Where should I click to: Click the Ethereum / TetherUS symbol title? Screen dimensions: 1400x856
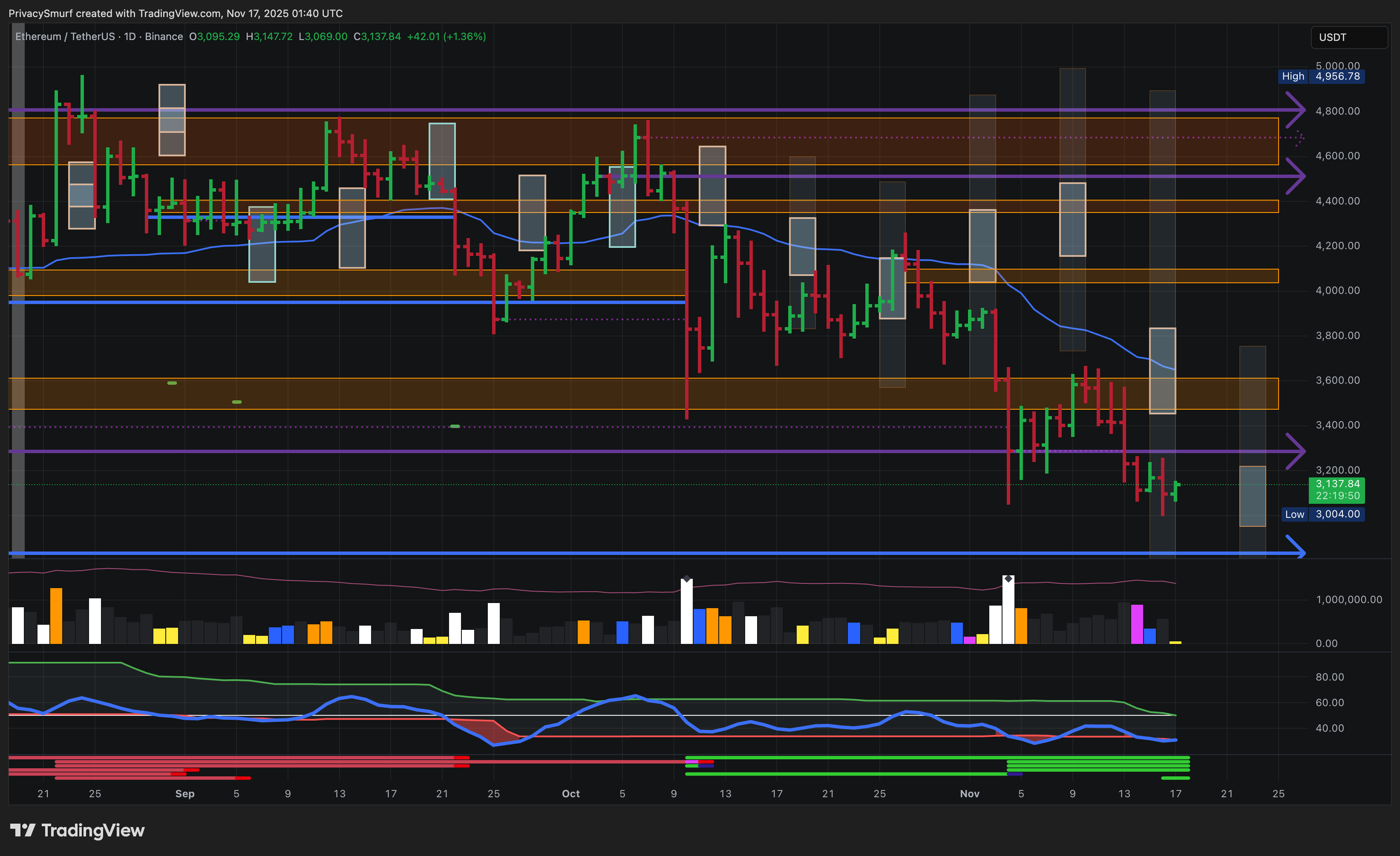(x=65, y=36)
